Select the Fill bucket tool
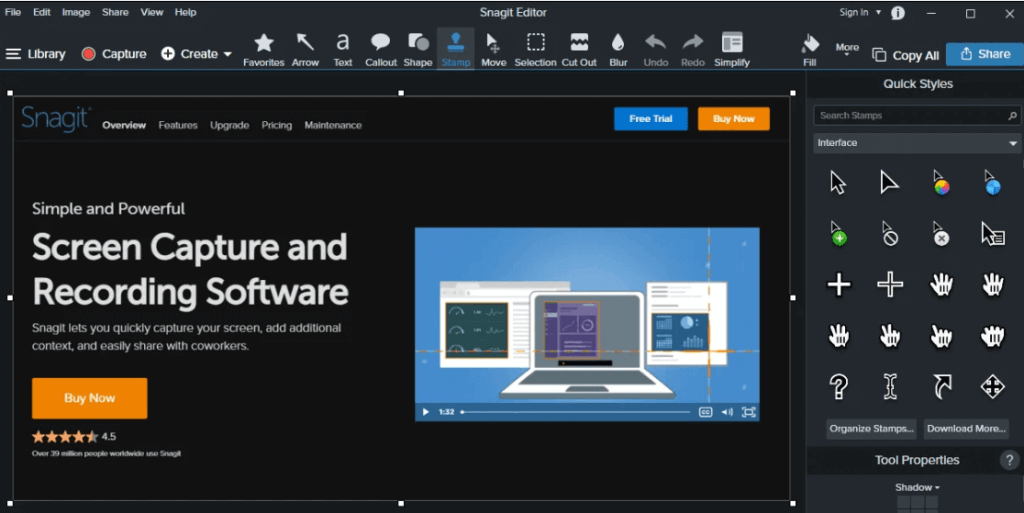This screenshot has width=1024, height=513. (x=810, y=50)
